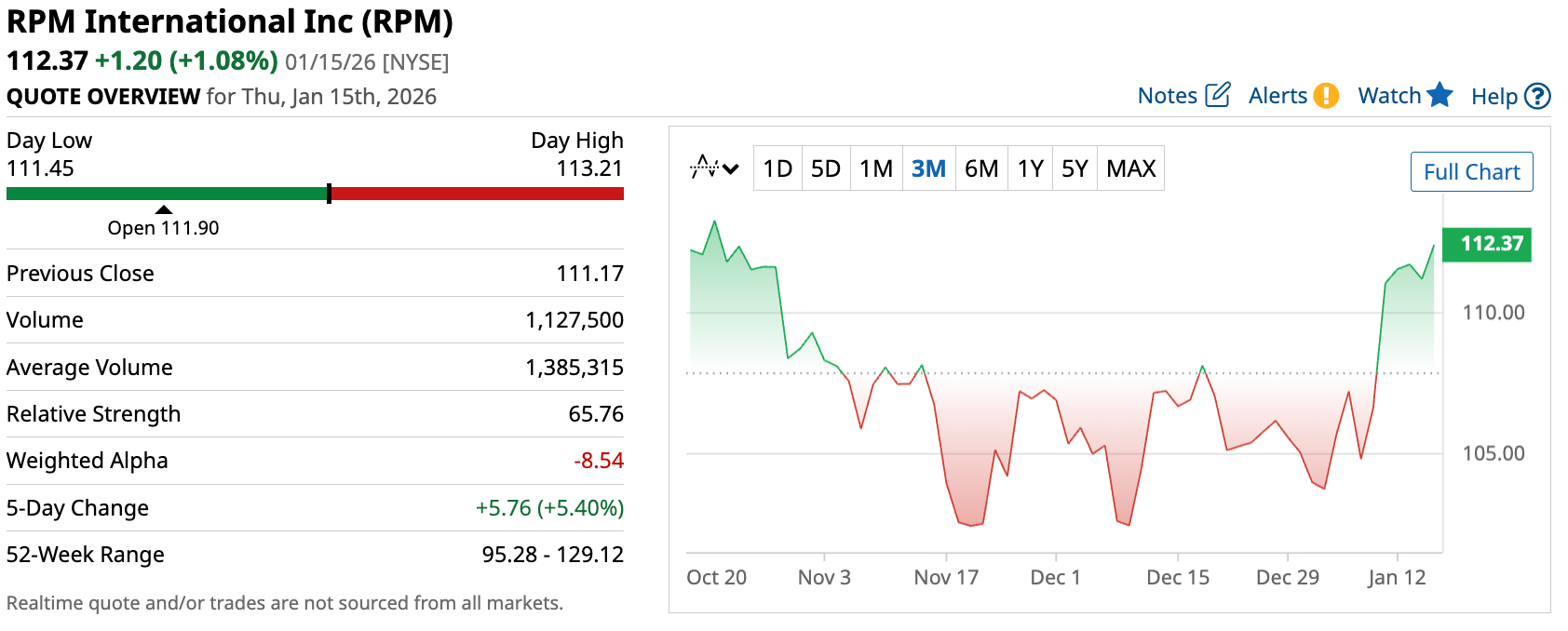The width and height of the screenshot is (1568, 631).
Task: Switch chart to 5D period
Action: [x=825, y=168]
